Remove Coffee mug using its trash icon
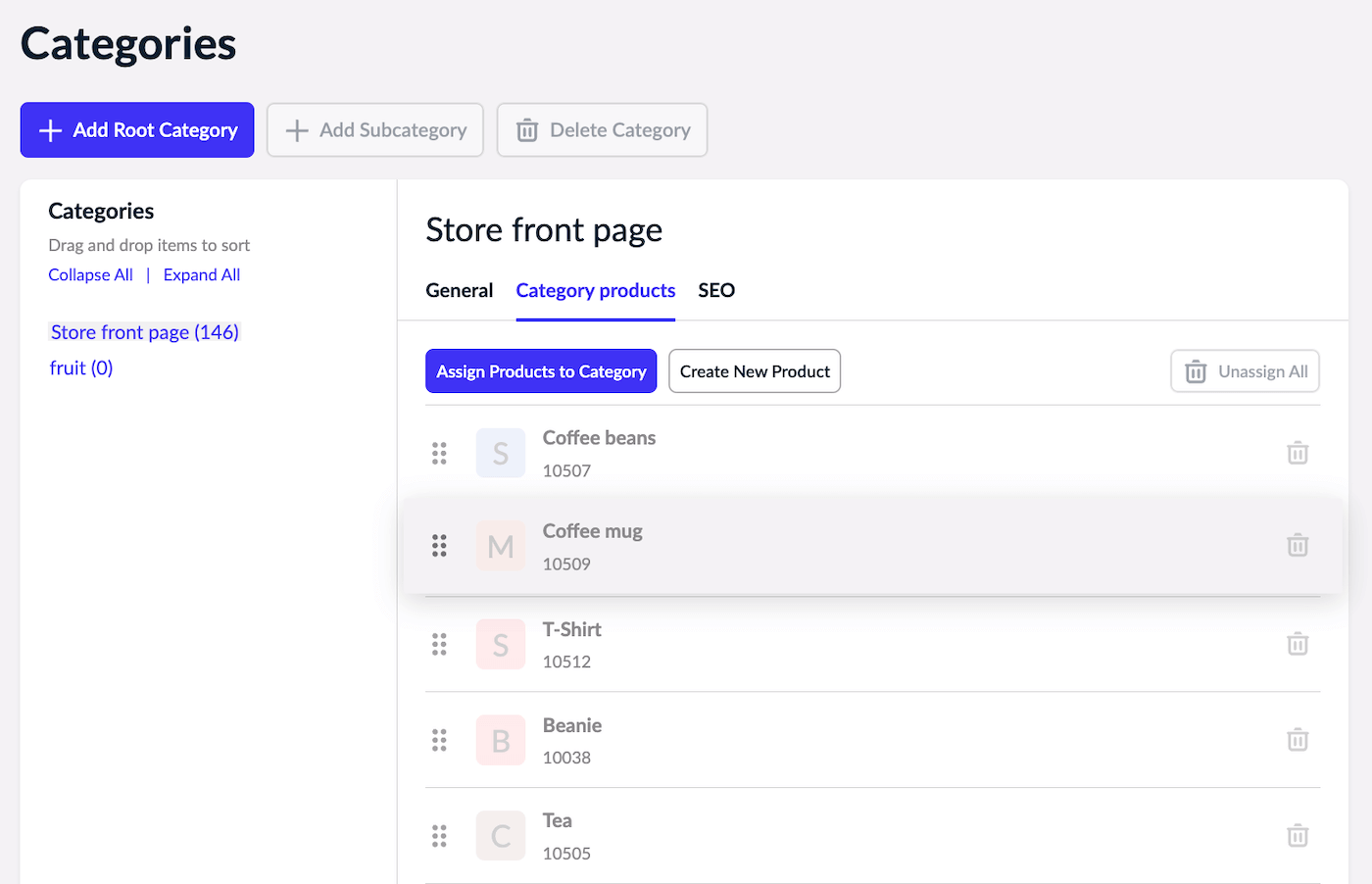The image size is (1372, 884). click(x=1297, y=545)
